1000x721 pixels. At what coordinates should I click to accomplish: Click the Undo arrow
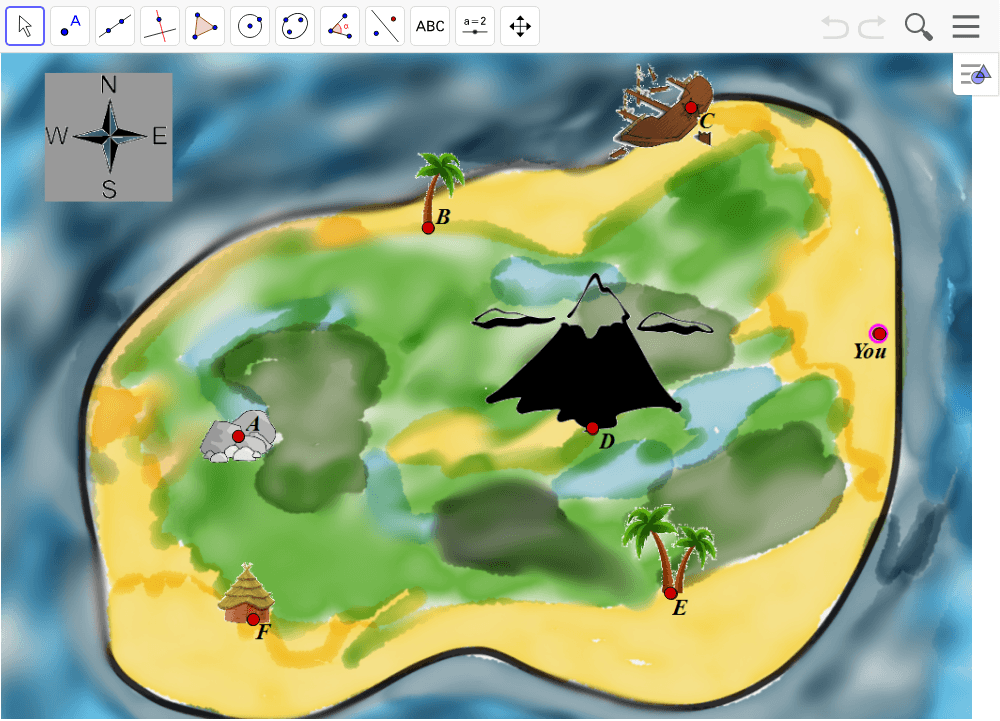pos(835,27)
